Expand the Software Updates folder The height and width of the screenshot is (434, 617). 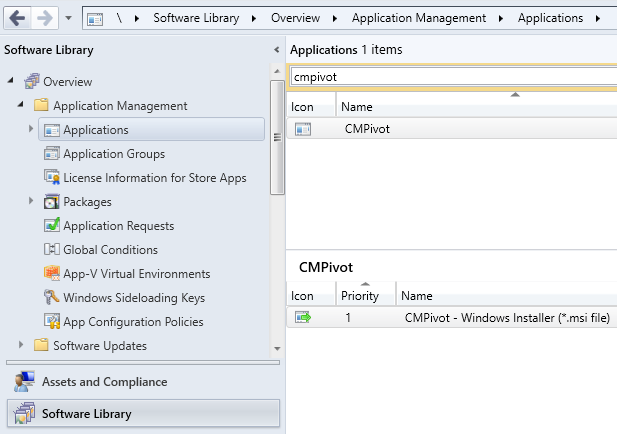[x=21, y=346]
